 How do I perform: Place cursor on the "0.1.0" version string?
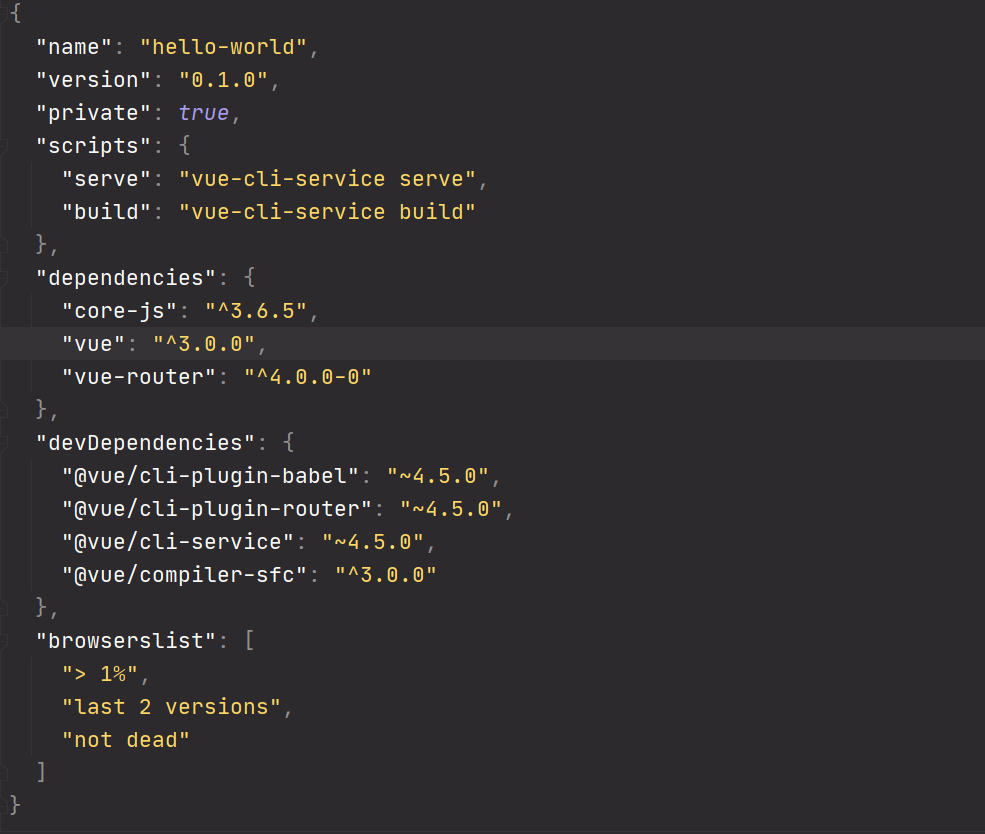[x=223, y=80]
